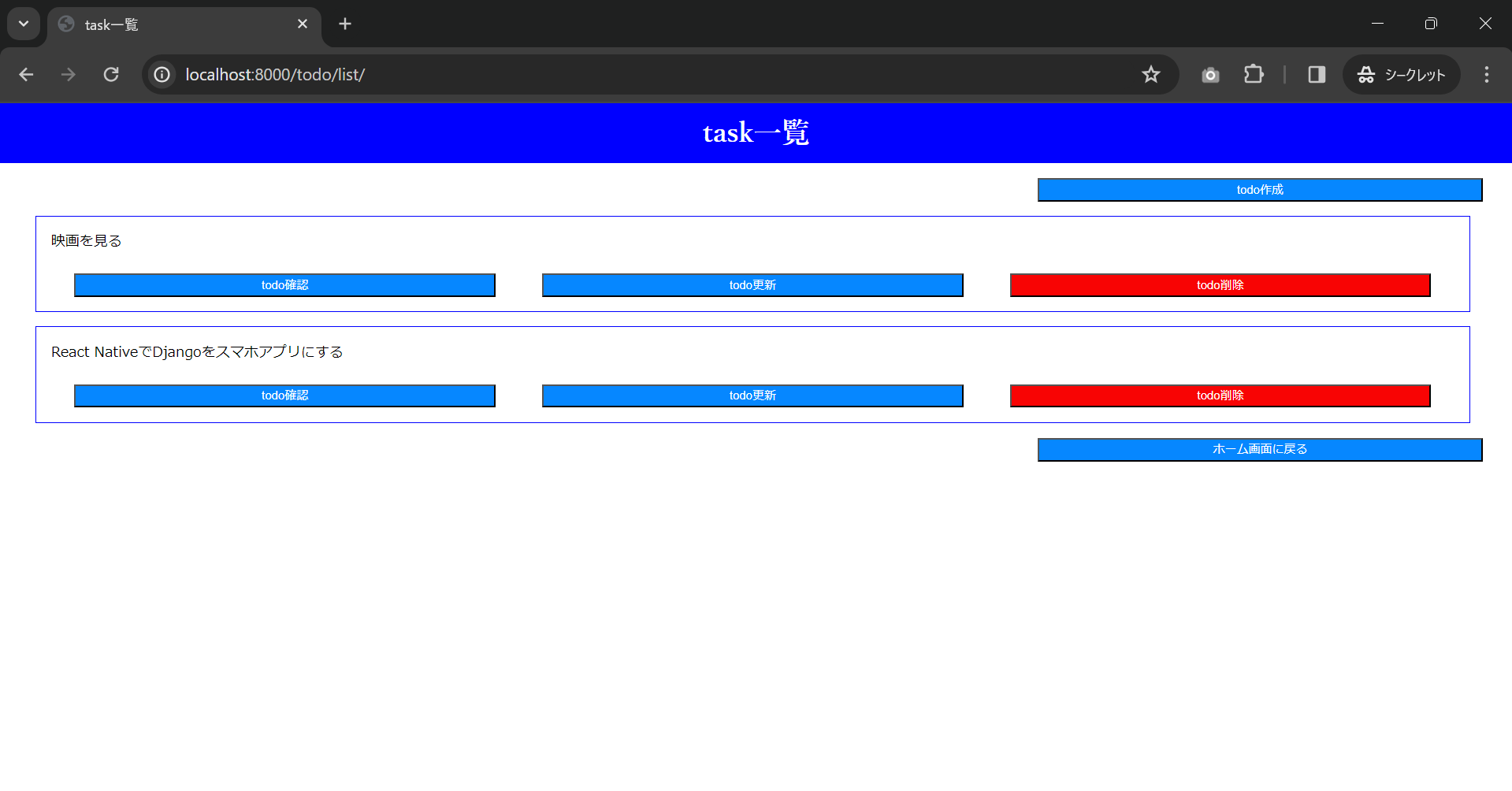The height and width of the screenshot is (791, 1512).
Task: Click todo確認 for 映画を見る
Action: tap(284, 284)
